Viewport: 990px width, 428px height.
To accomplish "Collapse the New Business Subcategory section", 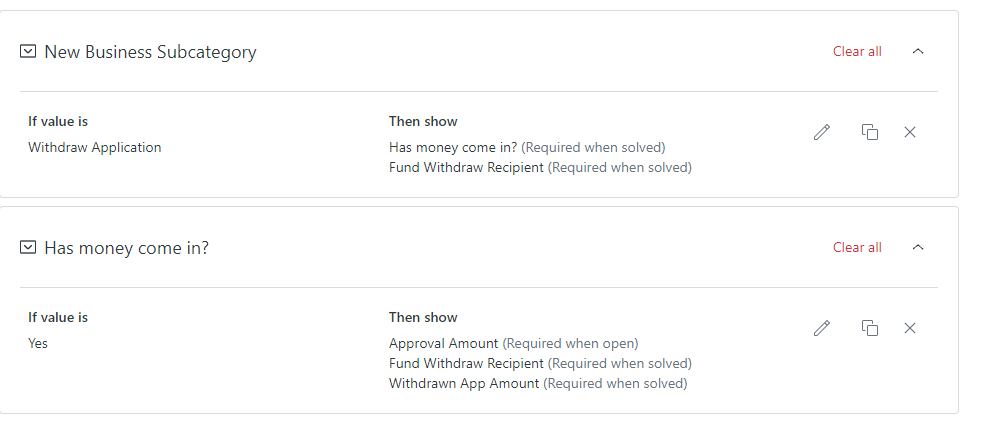I will tap(918, 52).
